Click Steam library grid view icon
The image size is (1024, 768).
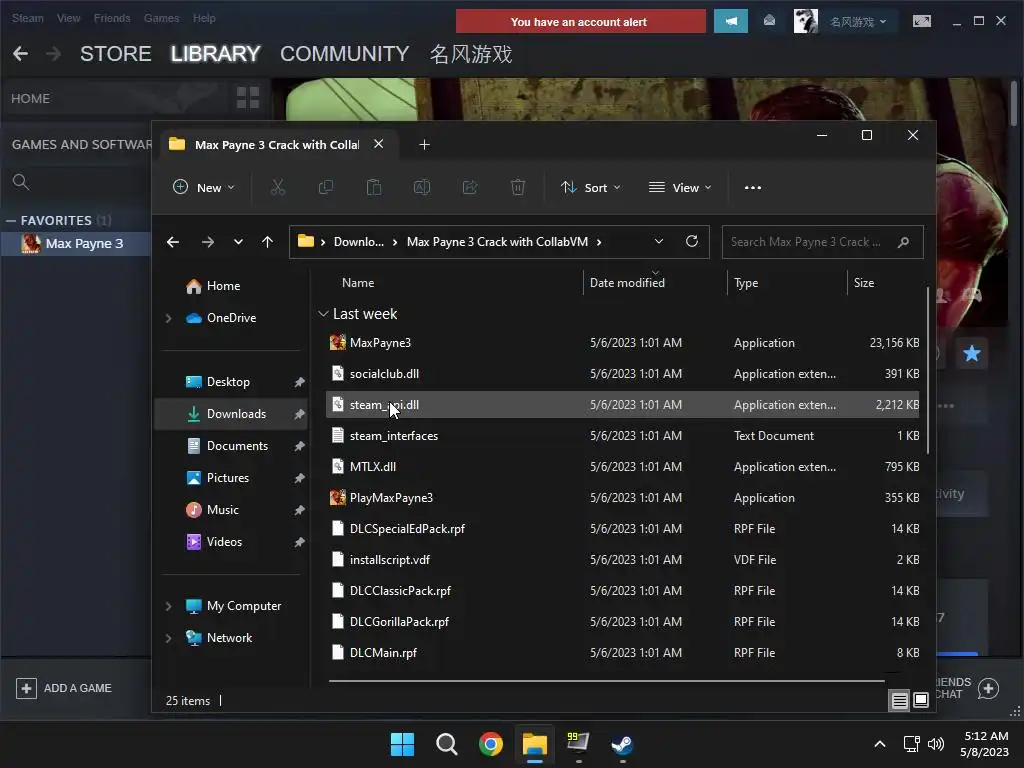point(248,98)
